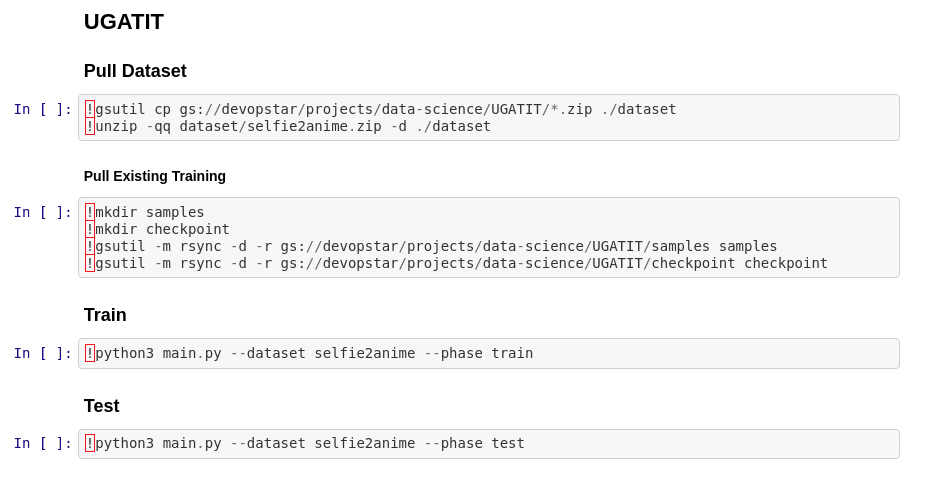Screen dimensions: 929x478
Task: Click the "Pull Dataset" section heading
Action: 135,71
